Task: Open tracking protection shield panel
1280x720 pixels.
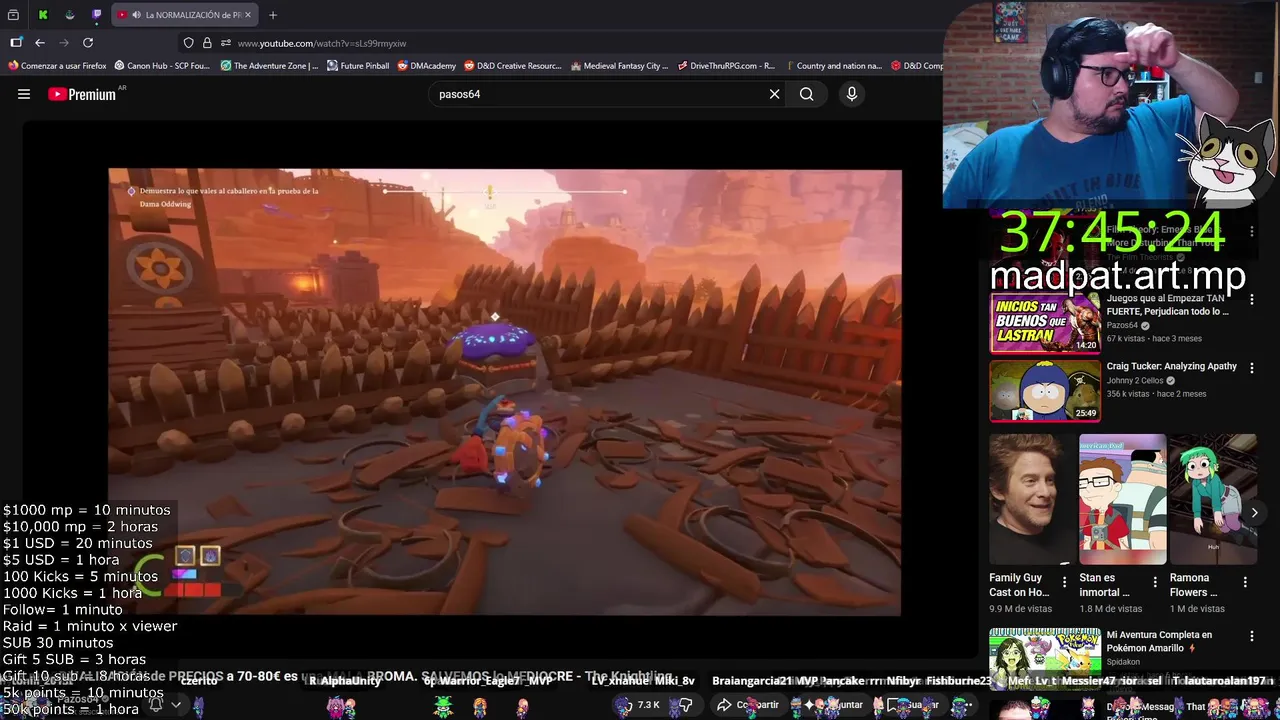Action: click(188, 43)
